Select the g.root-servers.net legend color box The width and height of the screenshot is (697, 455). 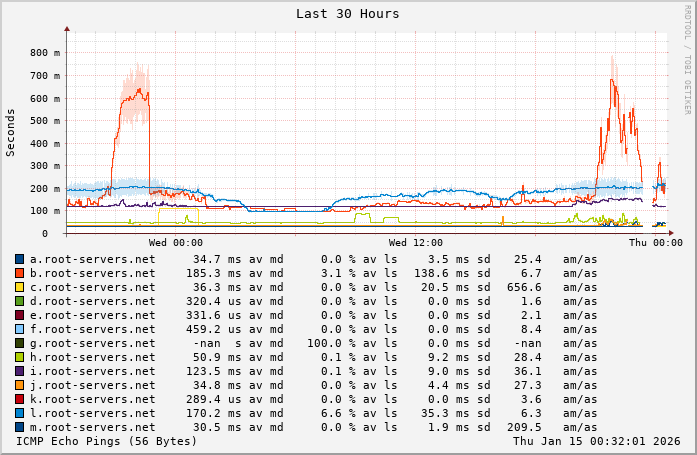click(19, 343)
